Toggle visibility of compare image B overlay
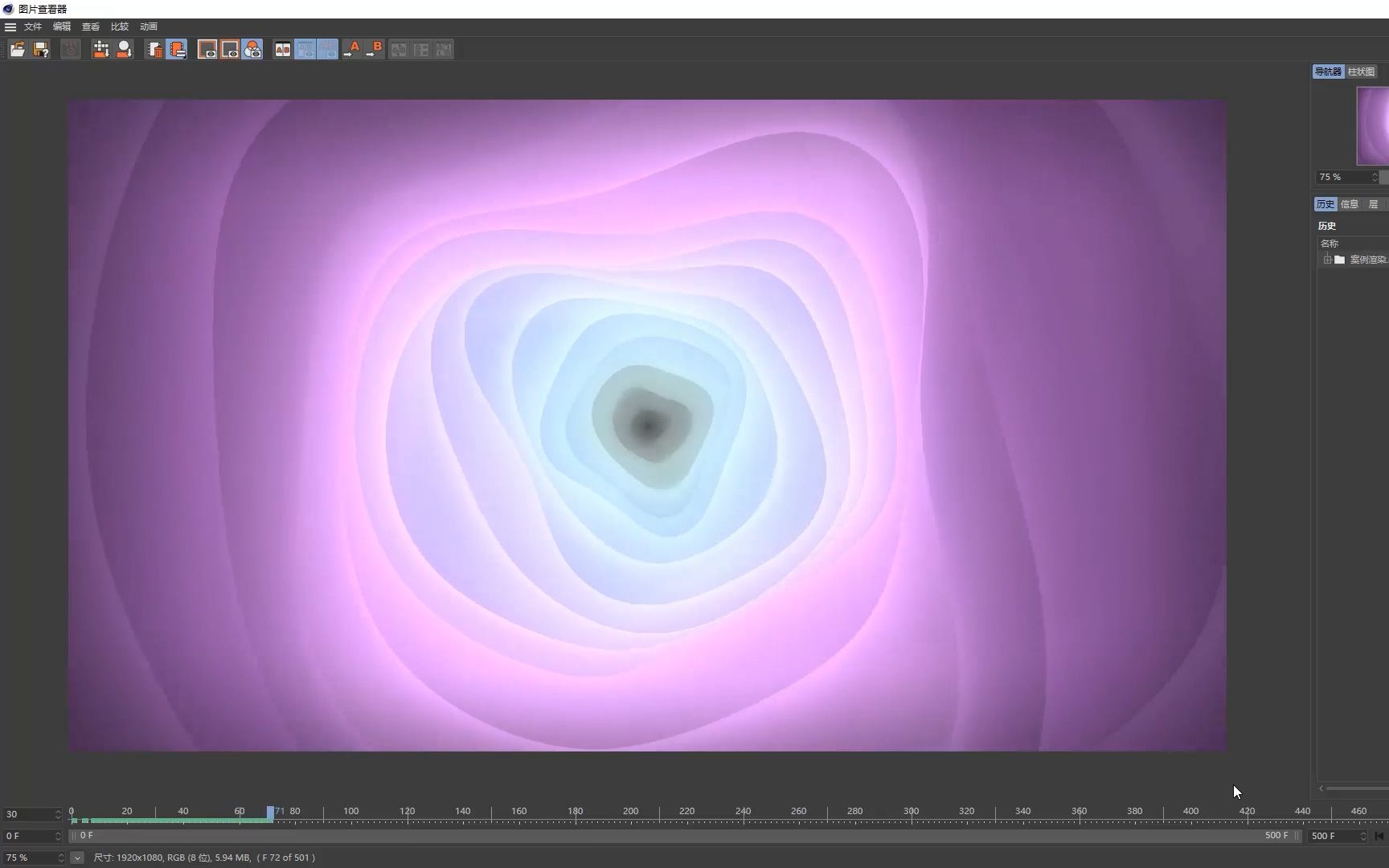This screenshot has height=868, width=1389. [x=231, y=49]
